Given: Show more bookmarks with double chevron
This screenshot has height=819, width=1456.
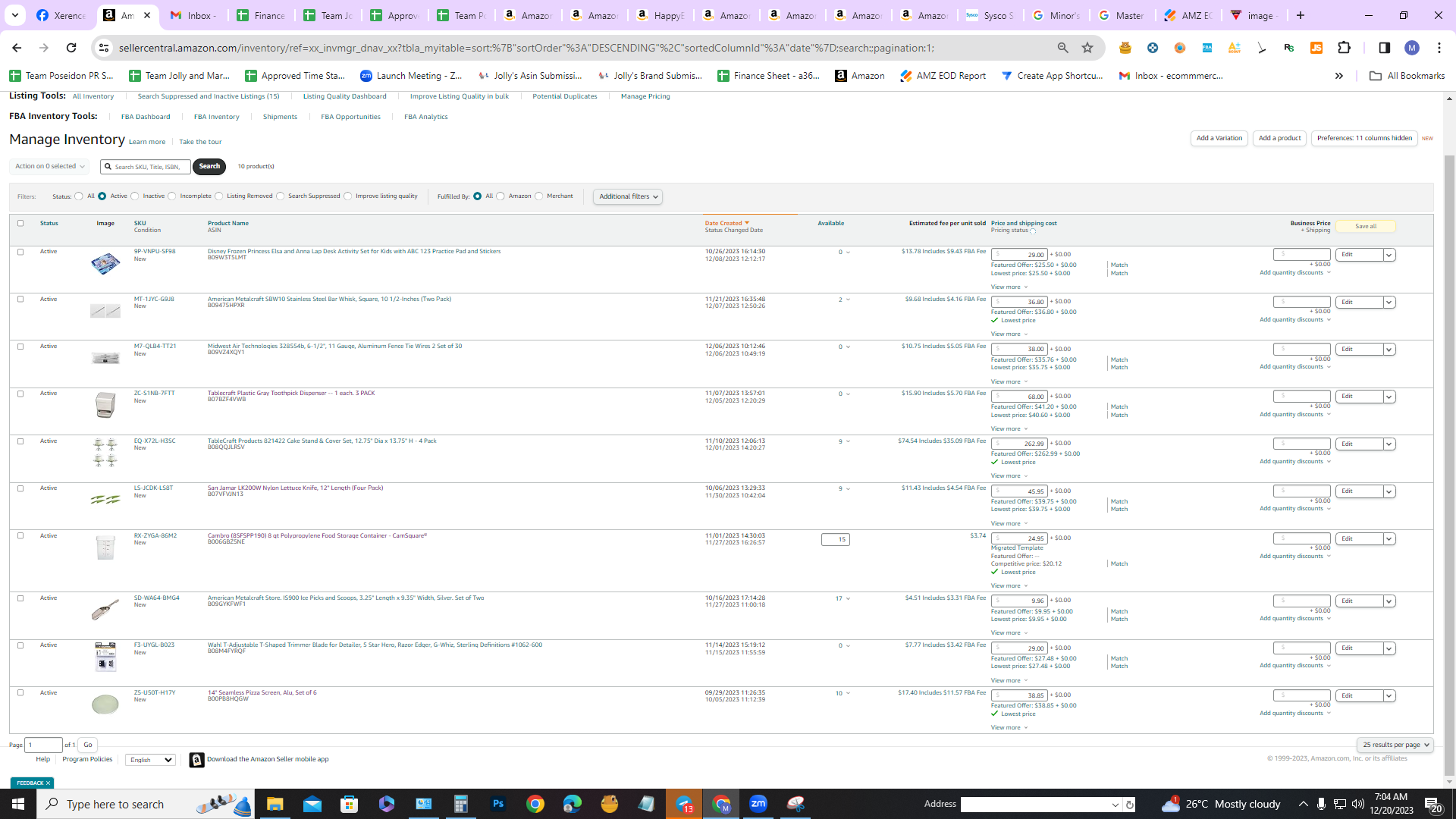Looking at the screenshot, I should point(1339,76).
